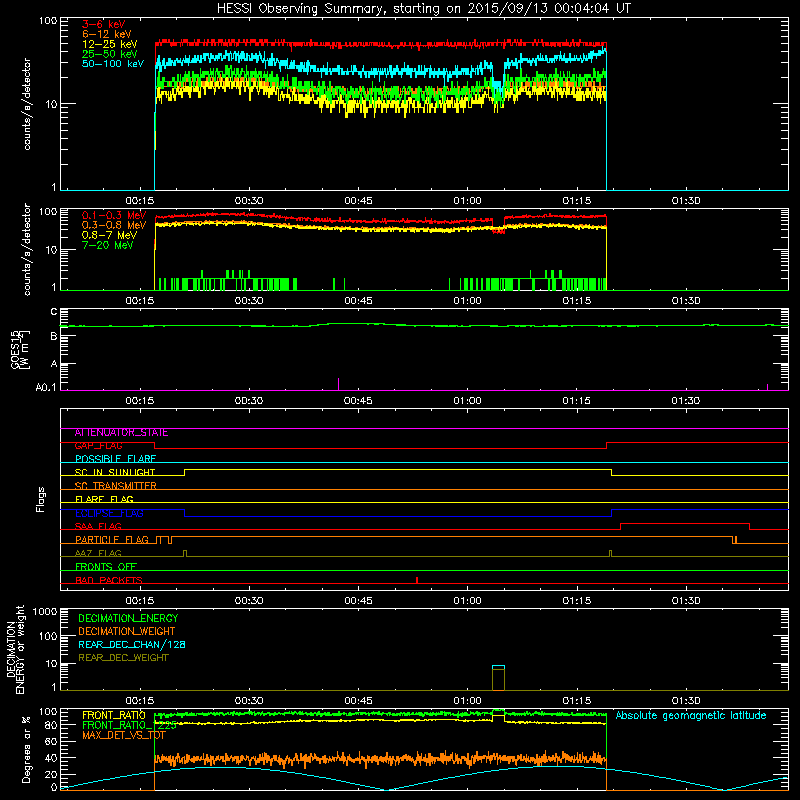This screenshot has height=800, width=800.
Task: Click the Degrees or % axis title
Action: click(x=26, y=749)
